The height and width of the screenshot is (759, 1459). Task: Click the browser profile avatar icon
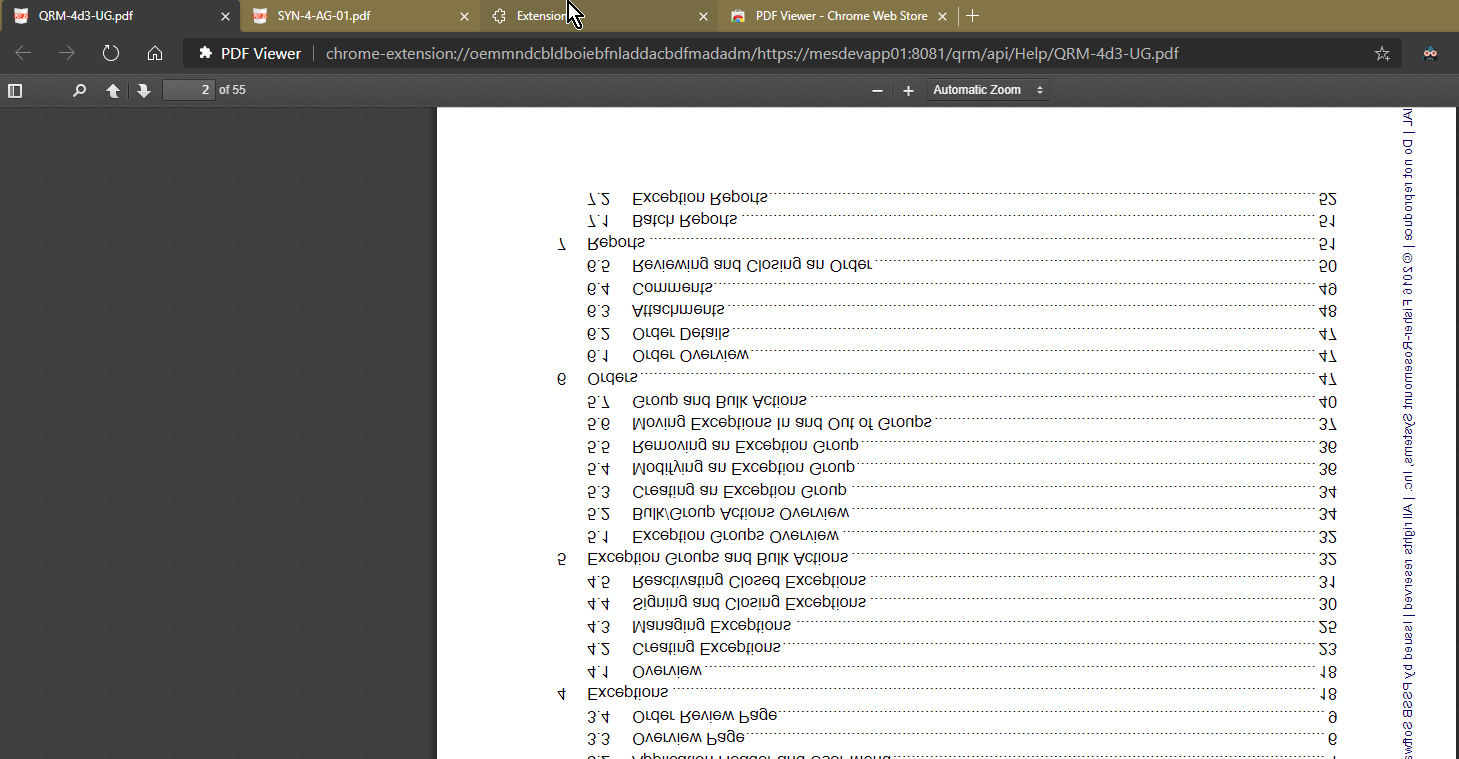click(1430, 53)
